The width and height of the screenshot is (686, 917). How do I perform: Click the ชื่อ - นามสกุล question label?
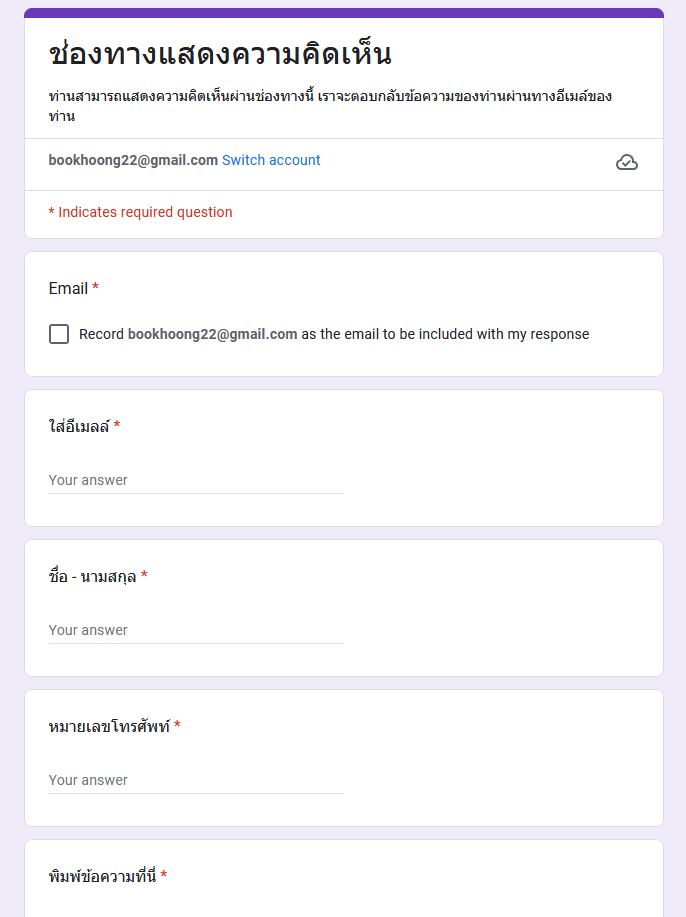[x=92, y=576]
